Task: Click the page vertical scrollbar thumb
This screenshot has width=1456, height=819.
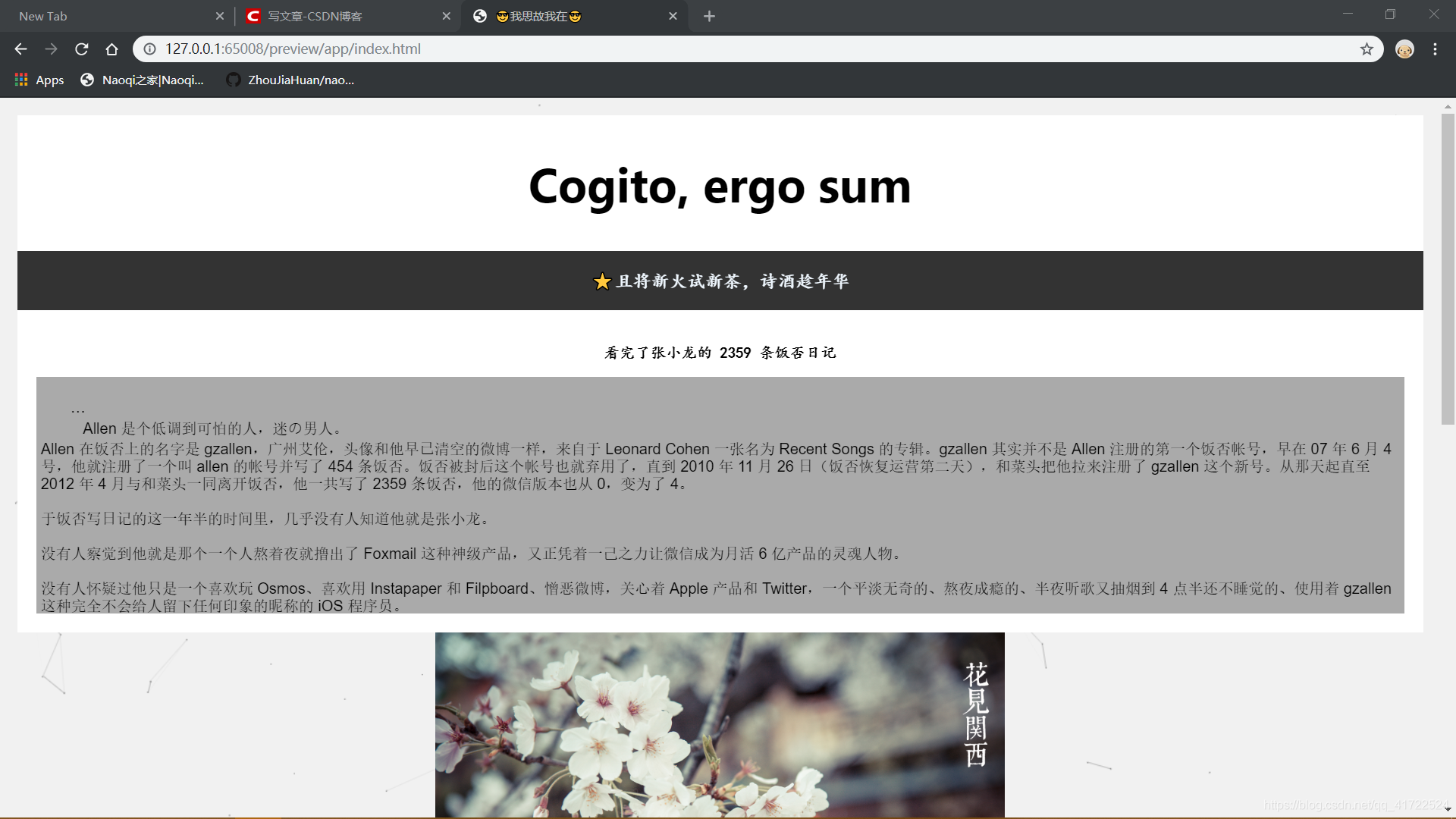Action: [1448, 269]
